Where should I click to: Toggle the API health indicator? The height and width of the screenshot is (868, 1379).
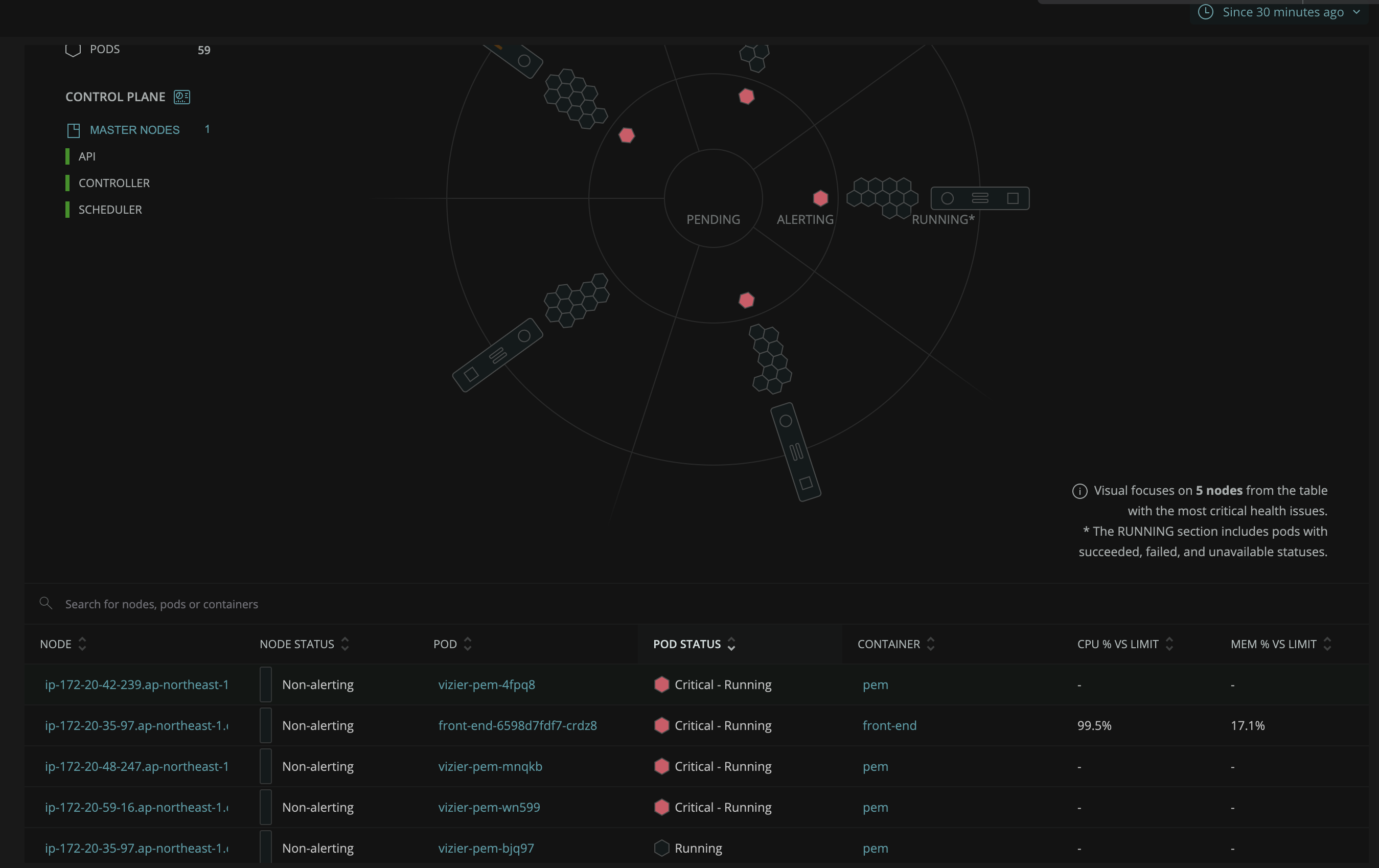point(68,156)
